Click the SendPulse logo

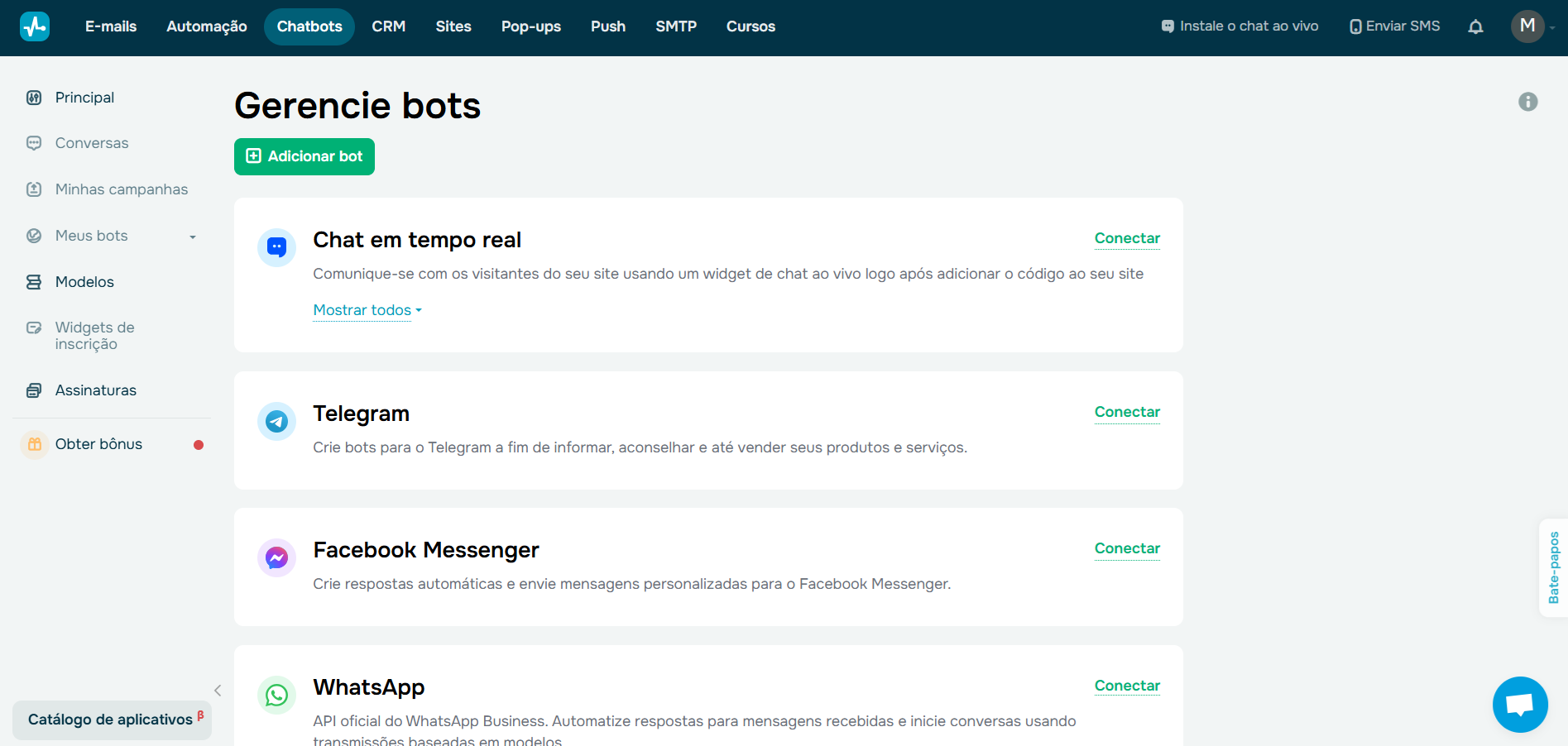34,26
